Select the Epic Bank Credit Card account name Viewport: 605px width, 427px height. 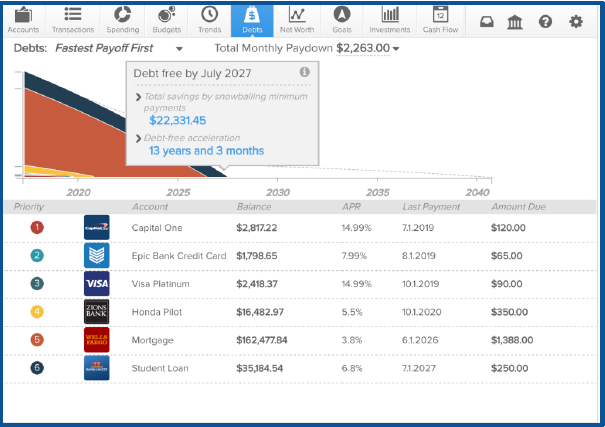[179, 256]
